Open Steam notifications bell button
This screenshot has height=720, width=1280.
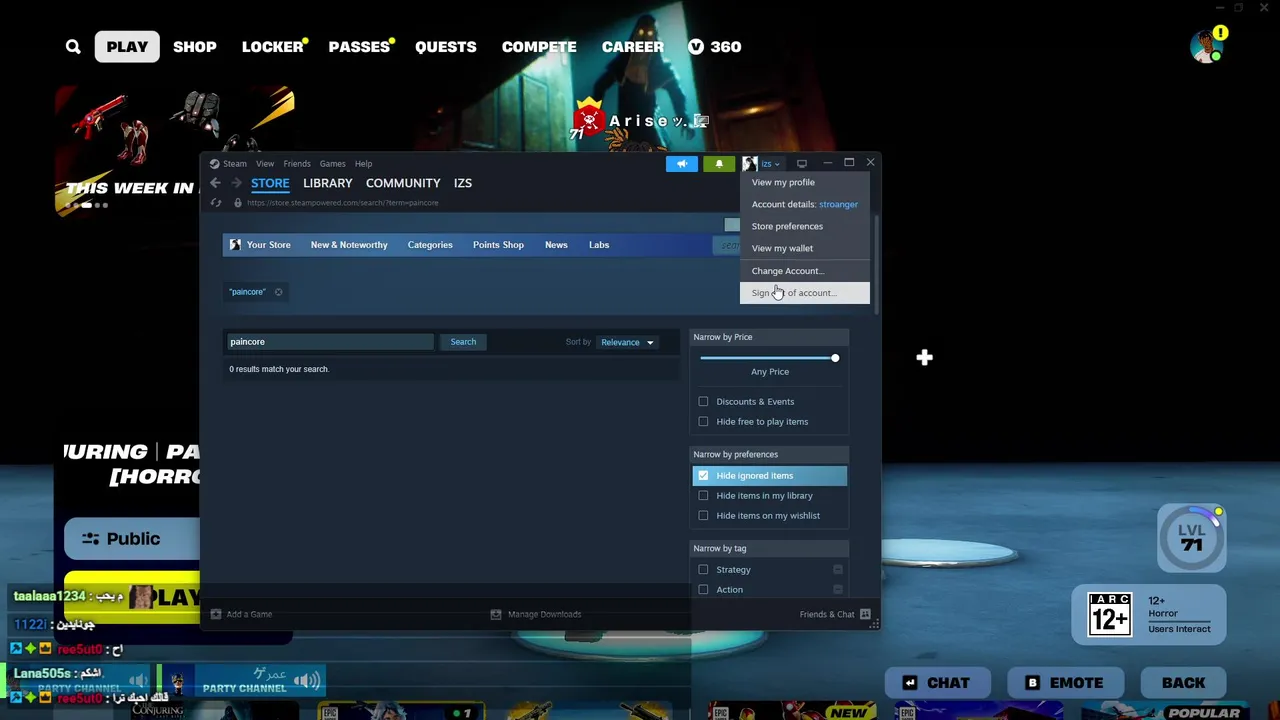pyautogui.click(x=719, y=164)
